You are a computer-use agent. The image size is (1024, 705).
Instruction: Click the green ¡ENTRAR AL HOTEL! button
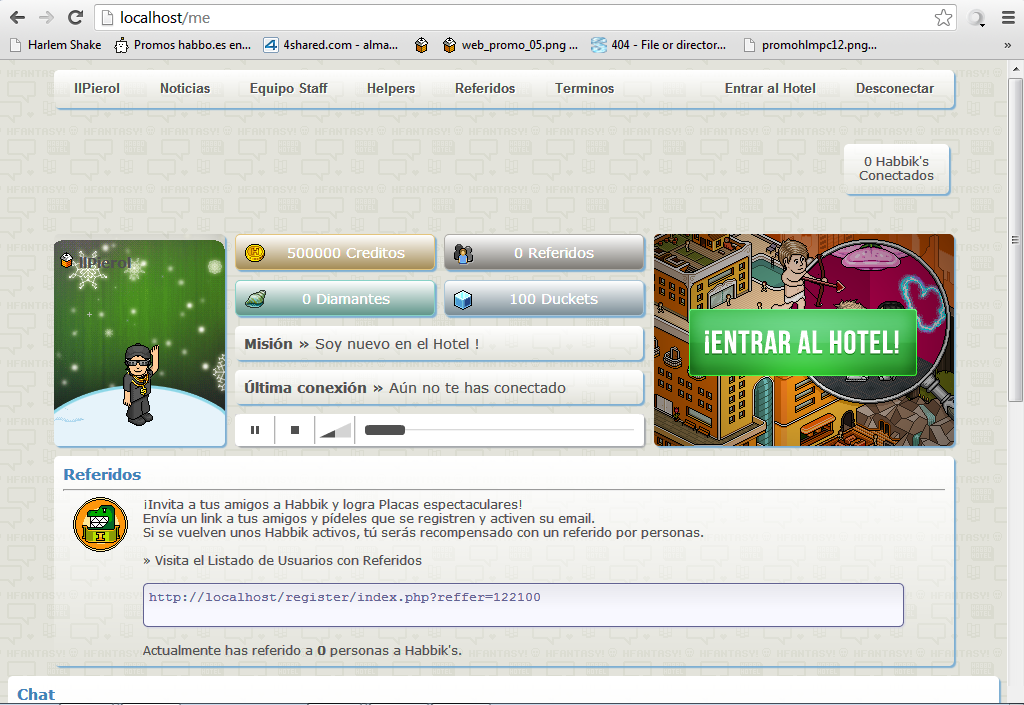803,343
